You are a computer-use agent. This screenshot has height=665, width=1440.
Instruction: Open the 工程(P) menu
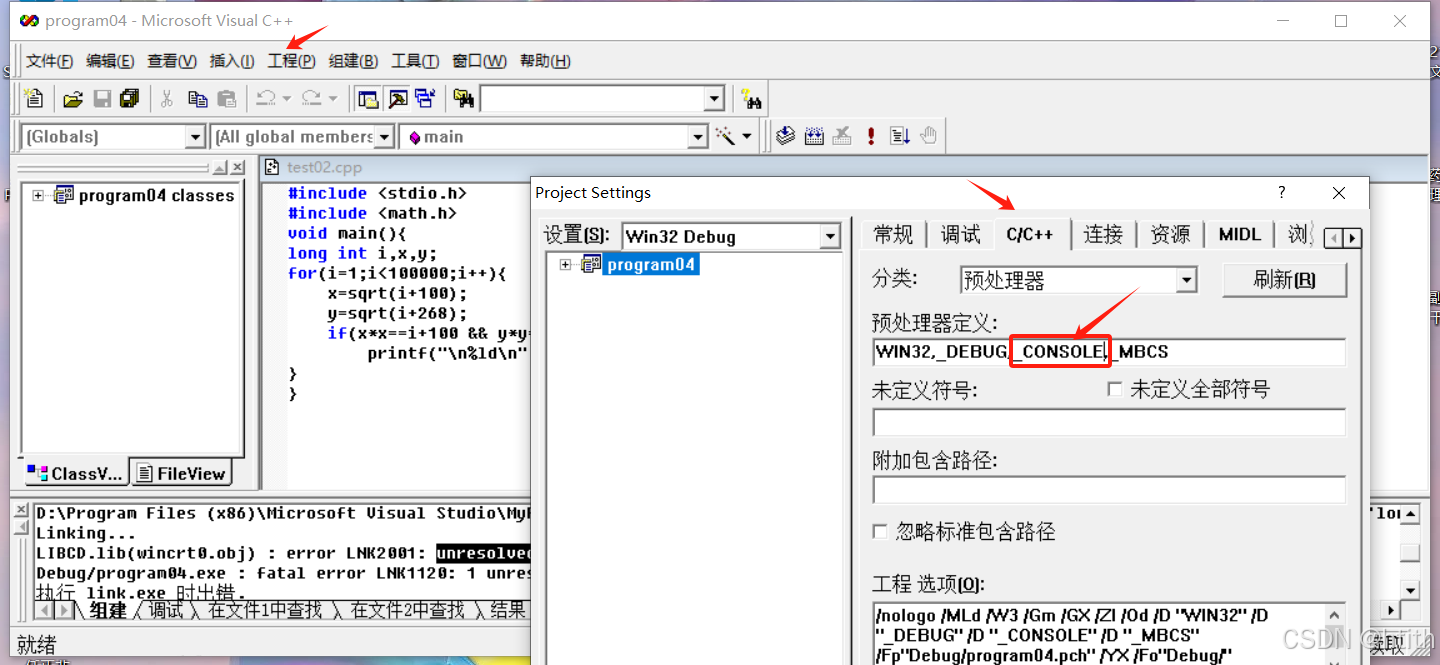pos(292,61)
